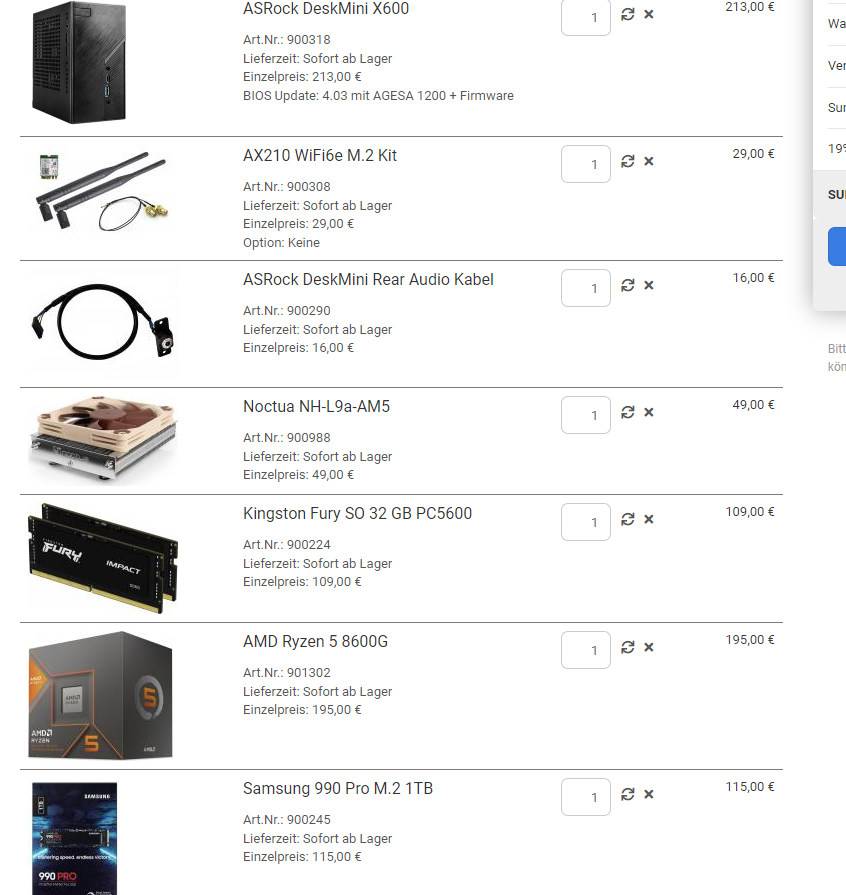Refresh Samsung 990 Pro quantity
846x895 pixels.
click(x=627, y=795)
